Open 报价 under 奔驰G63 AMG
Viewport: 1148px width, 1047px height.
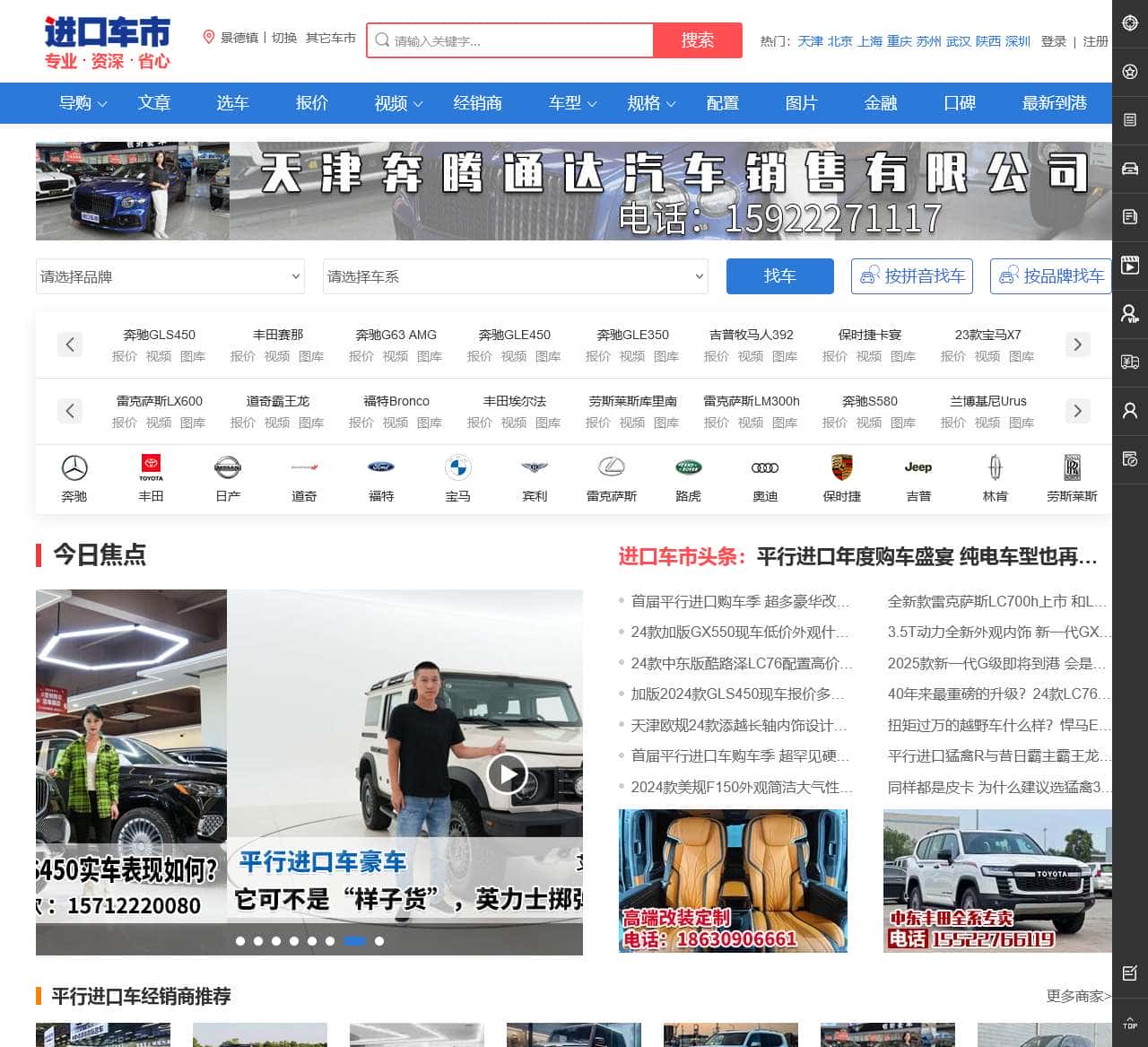click(361, 356)
